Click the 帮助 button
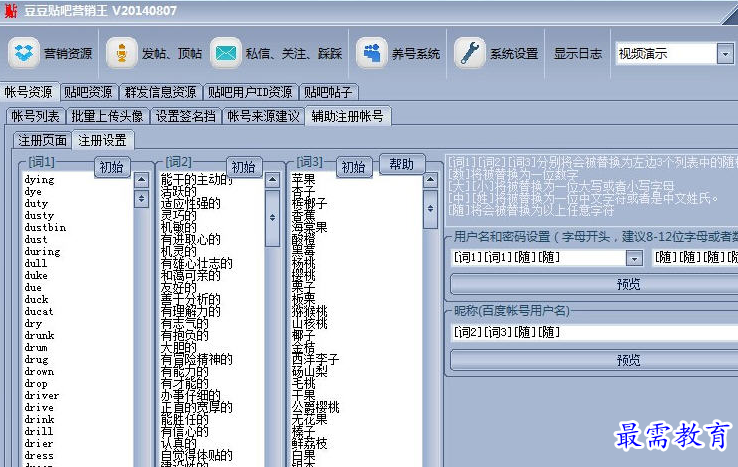Image resolution: width=738 pixels, height=467 pixels. pos(401,164)
